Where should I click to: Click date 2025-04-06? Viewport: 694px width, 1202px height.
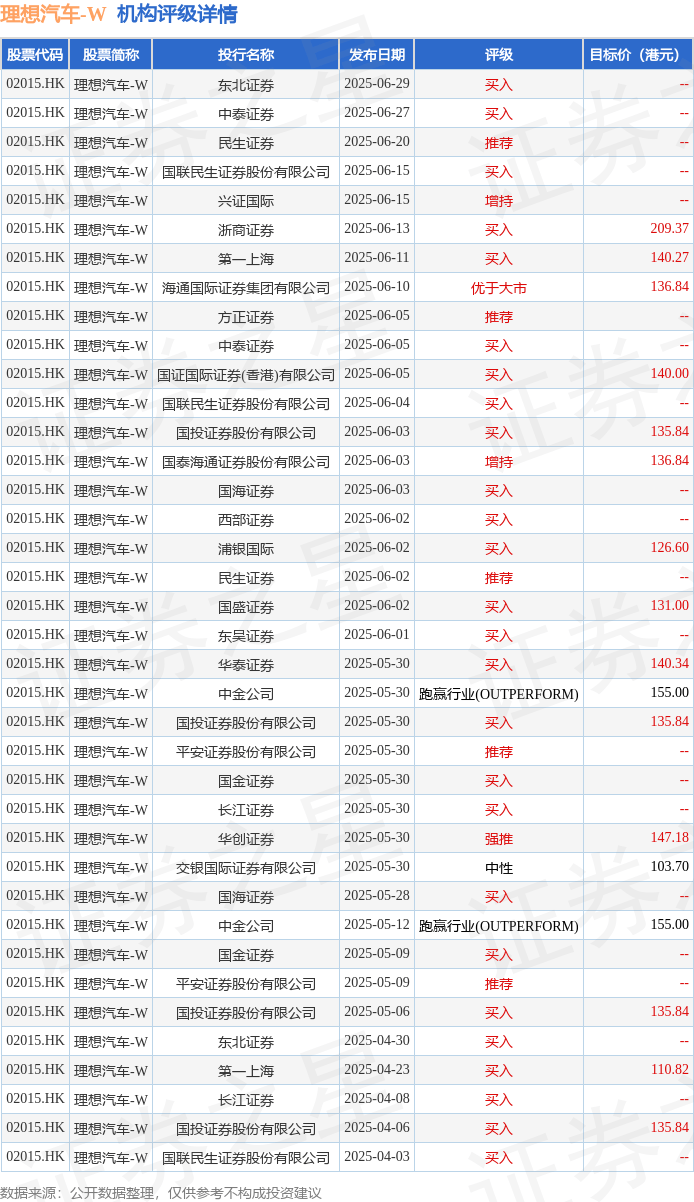pos(377,1128)
